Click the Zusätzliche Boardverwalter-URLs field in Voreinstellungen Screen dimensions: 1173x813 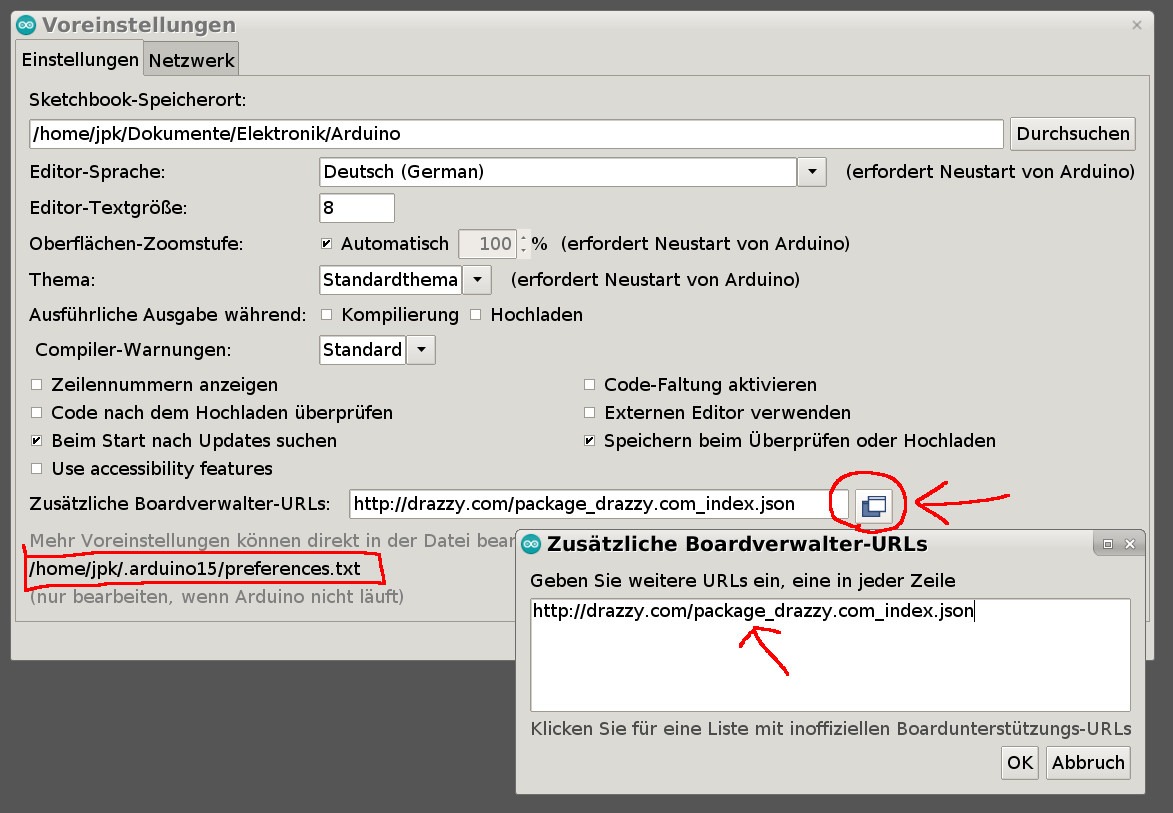598,504
